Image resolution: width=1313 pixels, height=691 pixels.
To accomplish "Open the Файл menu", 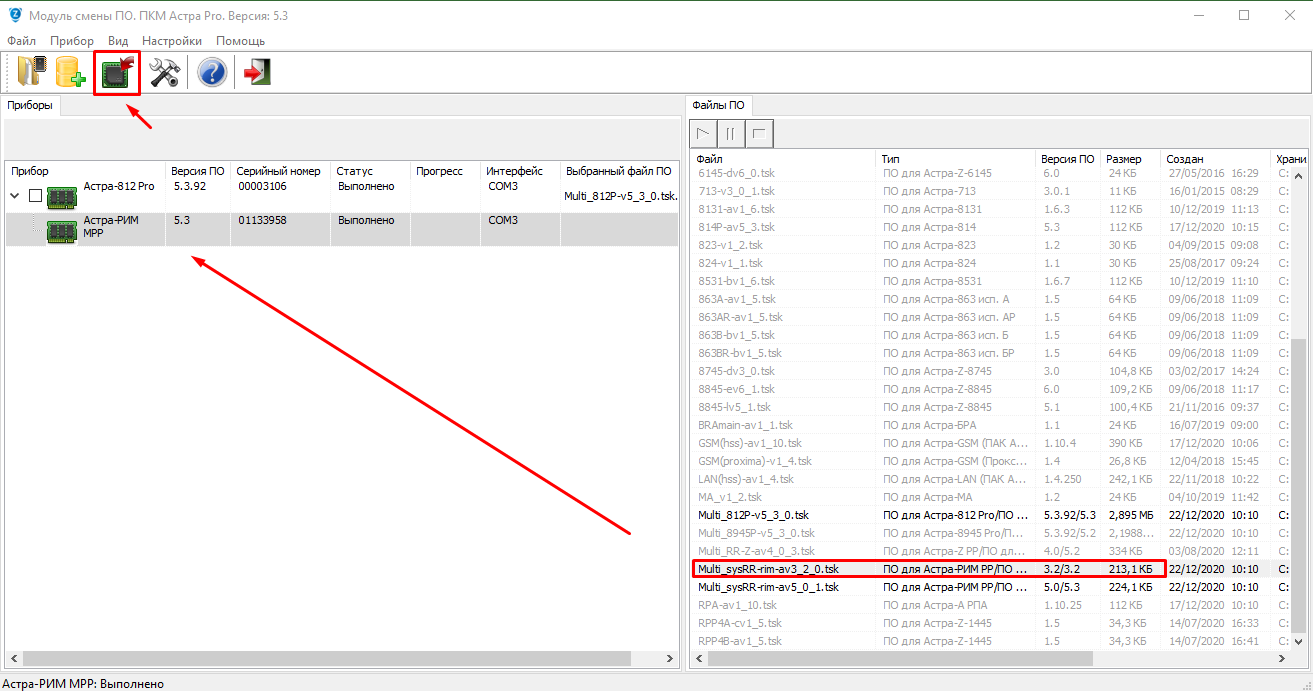I will [21, 41].
